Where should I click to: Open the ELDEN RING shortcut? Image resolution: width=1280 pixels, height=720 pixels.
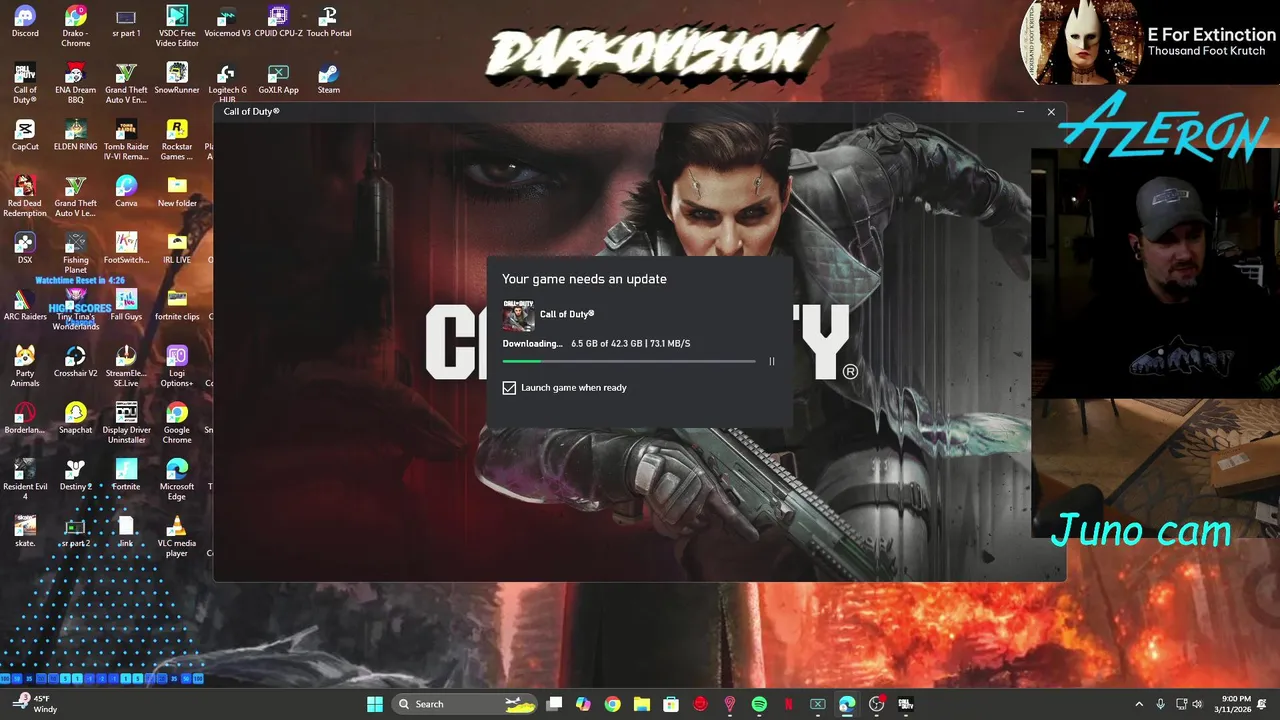pyautogui.click(x=75, y=135)
